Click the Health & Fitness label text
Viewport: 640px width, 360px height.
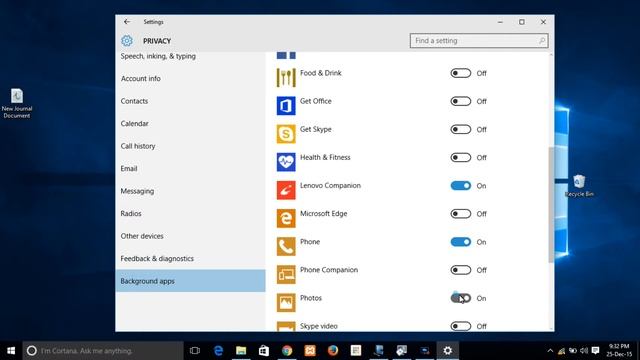(x=325, y=157)
